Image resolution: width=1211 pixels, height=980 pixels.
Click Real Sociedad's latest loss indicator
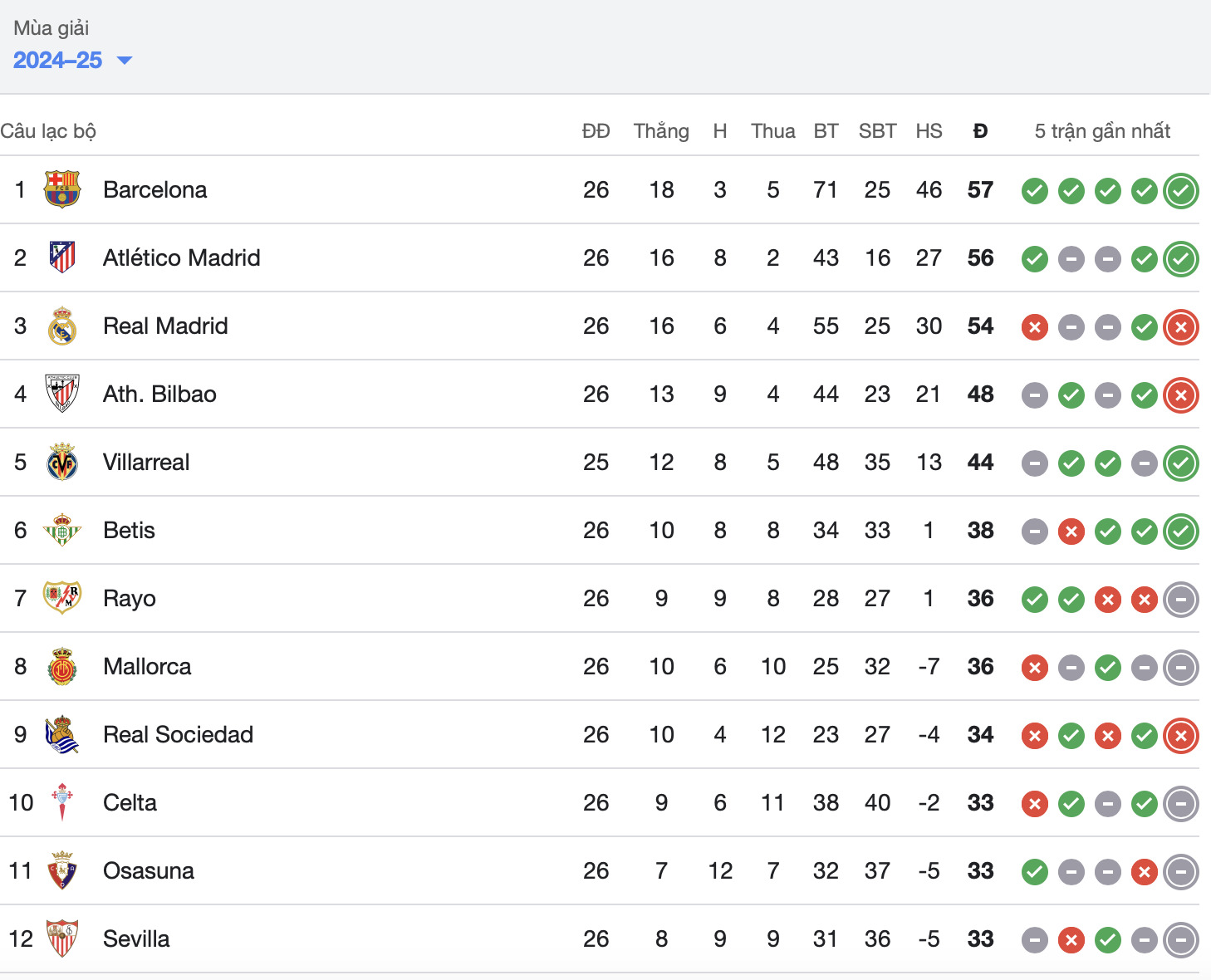pyautogui.click(x=1180, y=736)
